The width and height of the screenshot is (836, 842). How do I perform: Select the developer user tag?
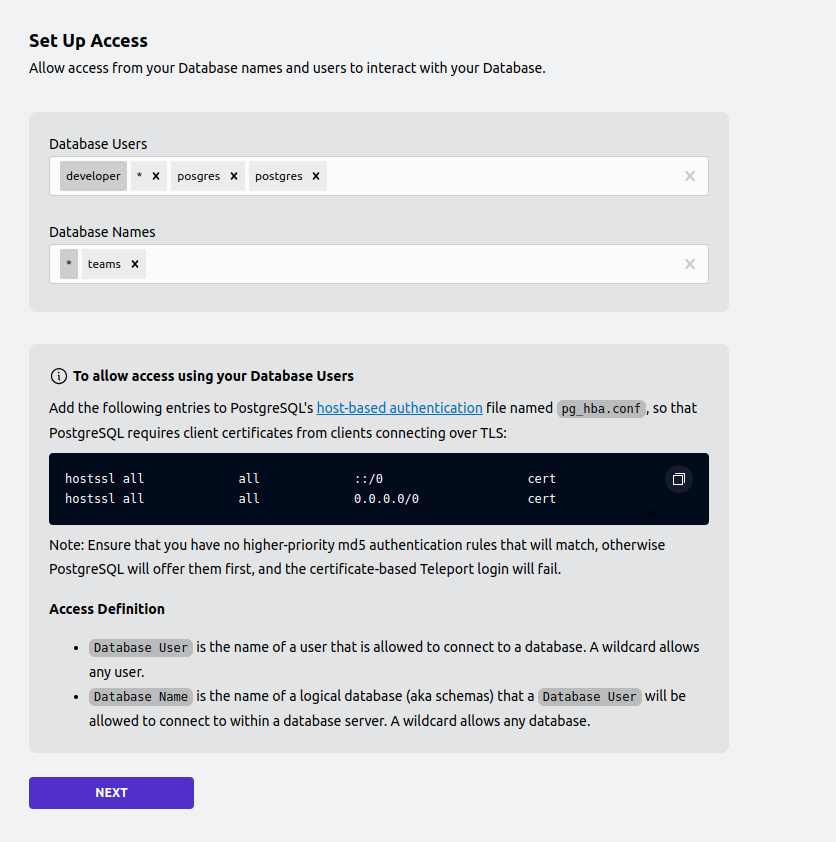point(93,176)
